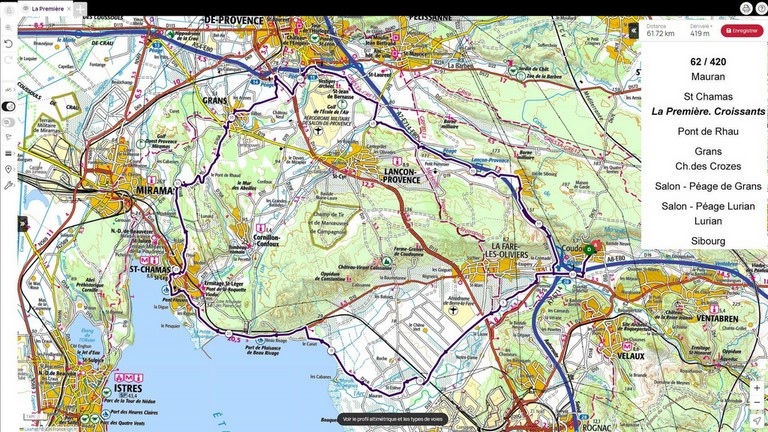
Task: Close the La Première tab
Action: click(67, 8)
